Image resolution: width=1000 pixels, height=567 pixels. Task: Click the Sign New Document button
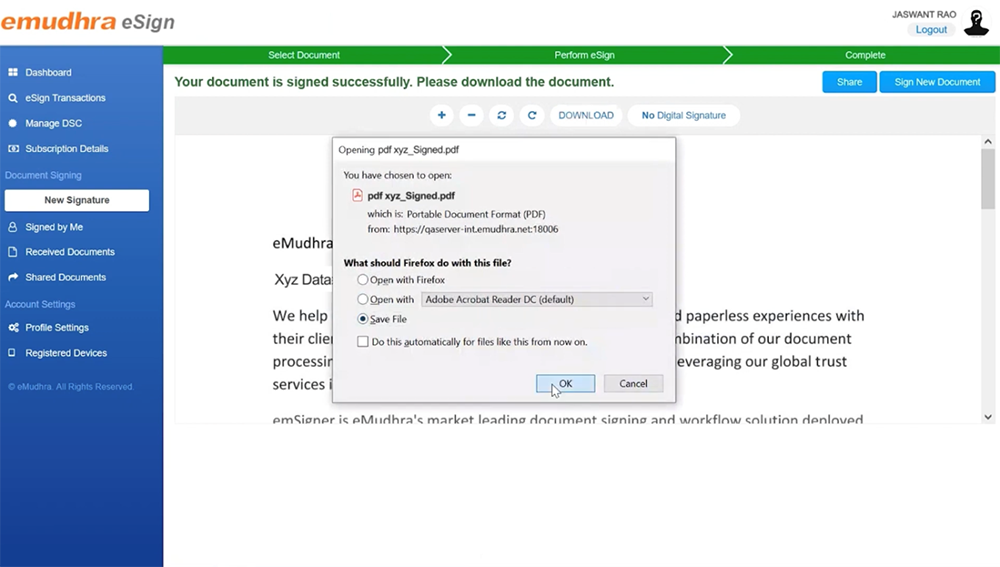(x=937, y=82)
